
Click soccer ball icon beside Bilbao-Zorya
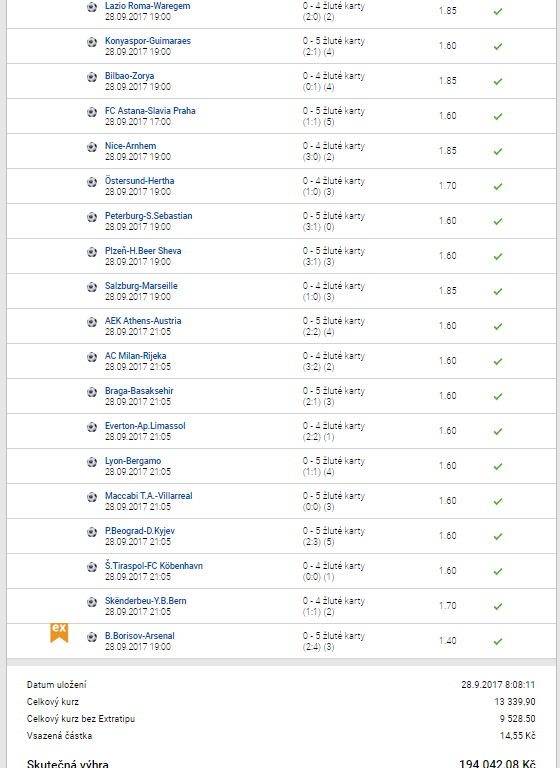point(92,77)
